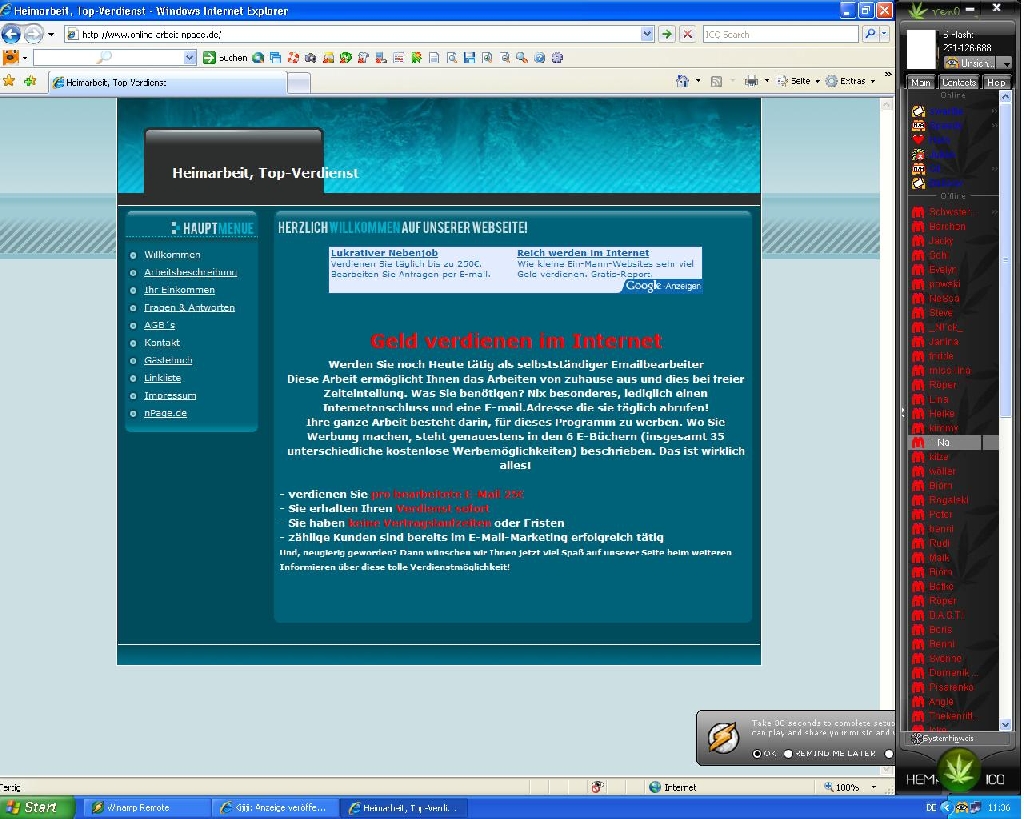Open the Main menu in ICQ panel
The height and width of the screenshot is (819, 1024).
(921, 82)
